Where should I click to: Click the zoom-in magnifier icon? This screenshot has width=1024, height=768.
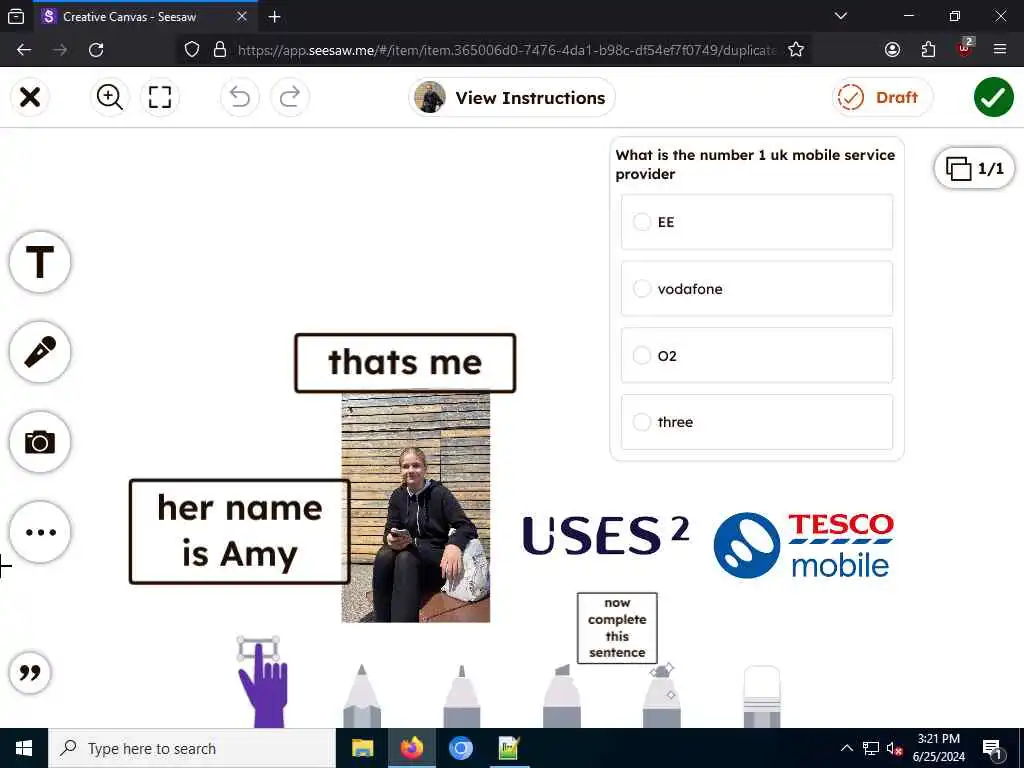pyautogui.click(x=109, y=97)
